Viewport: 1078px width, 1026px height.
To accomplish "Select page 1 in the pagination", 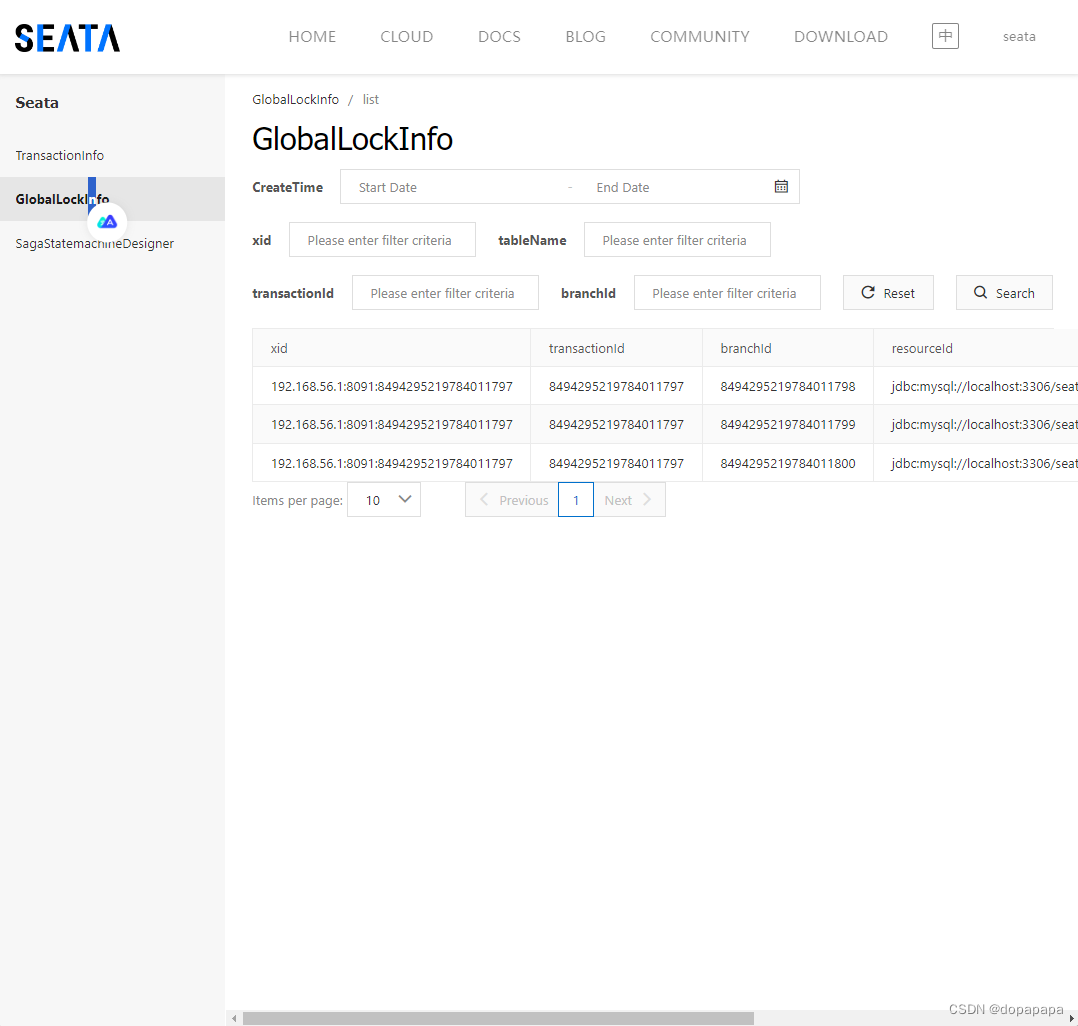I will click(575, 499).
